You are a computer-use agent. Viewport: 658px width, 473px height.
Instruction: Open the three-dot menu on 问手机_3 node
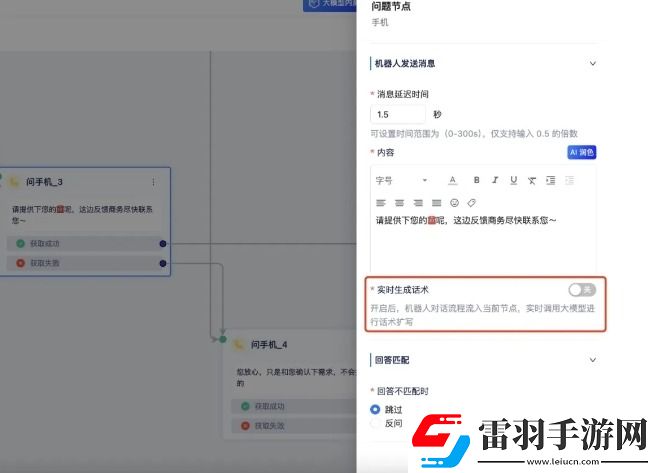point(154,182)
